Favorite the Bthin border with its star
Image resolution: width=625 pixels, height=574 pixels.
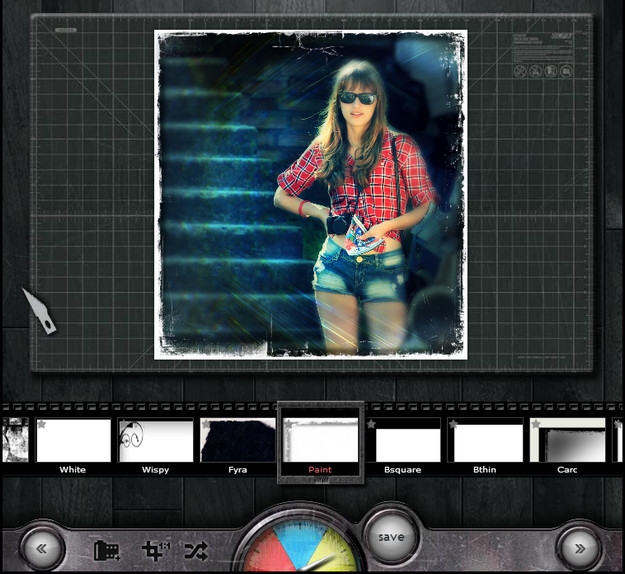click(x=453, y=424)
